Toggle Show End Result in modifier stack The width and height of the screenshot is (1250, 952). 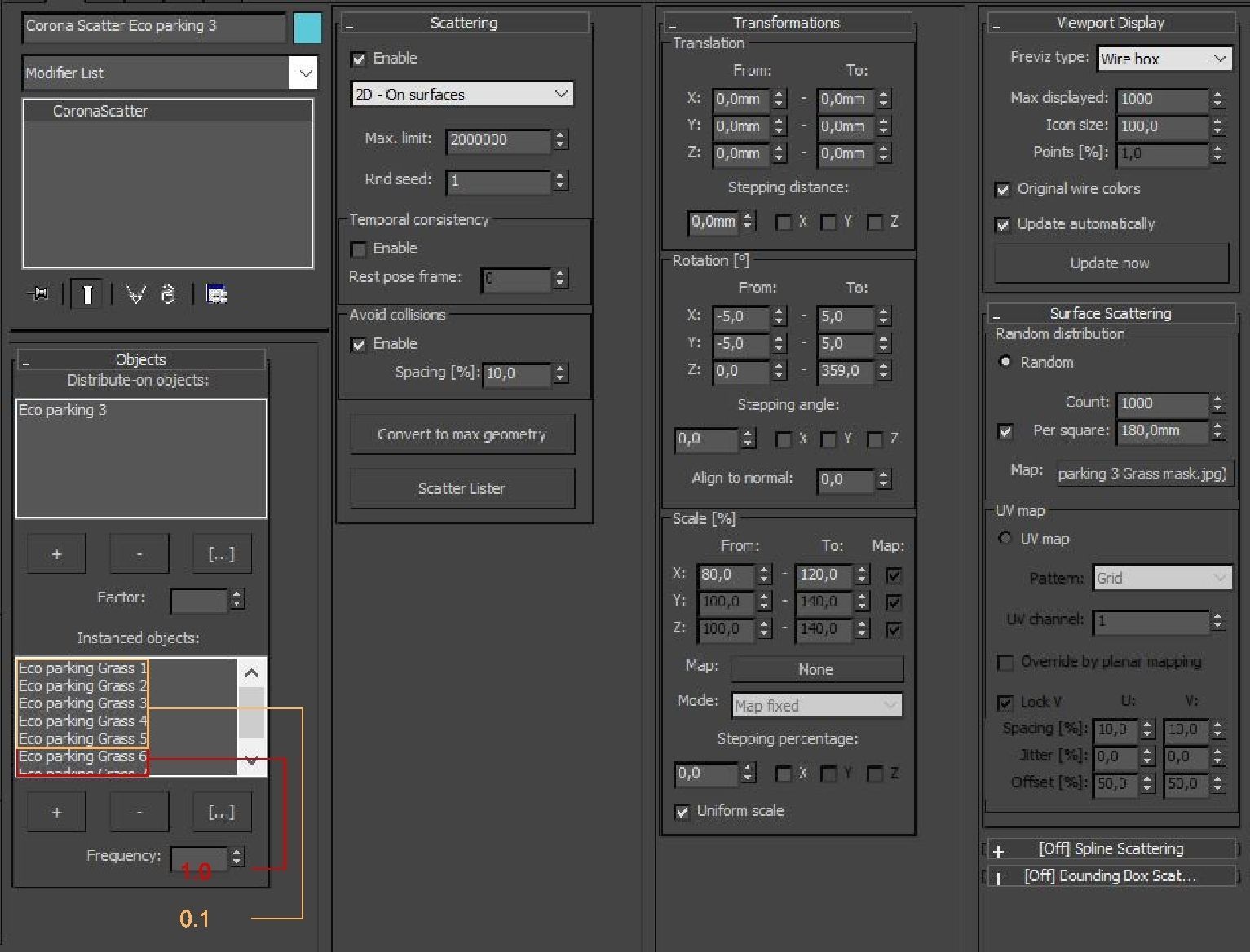pyautogui.click(x=86, y=294)
